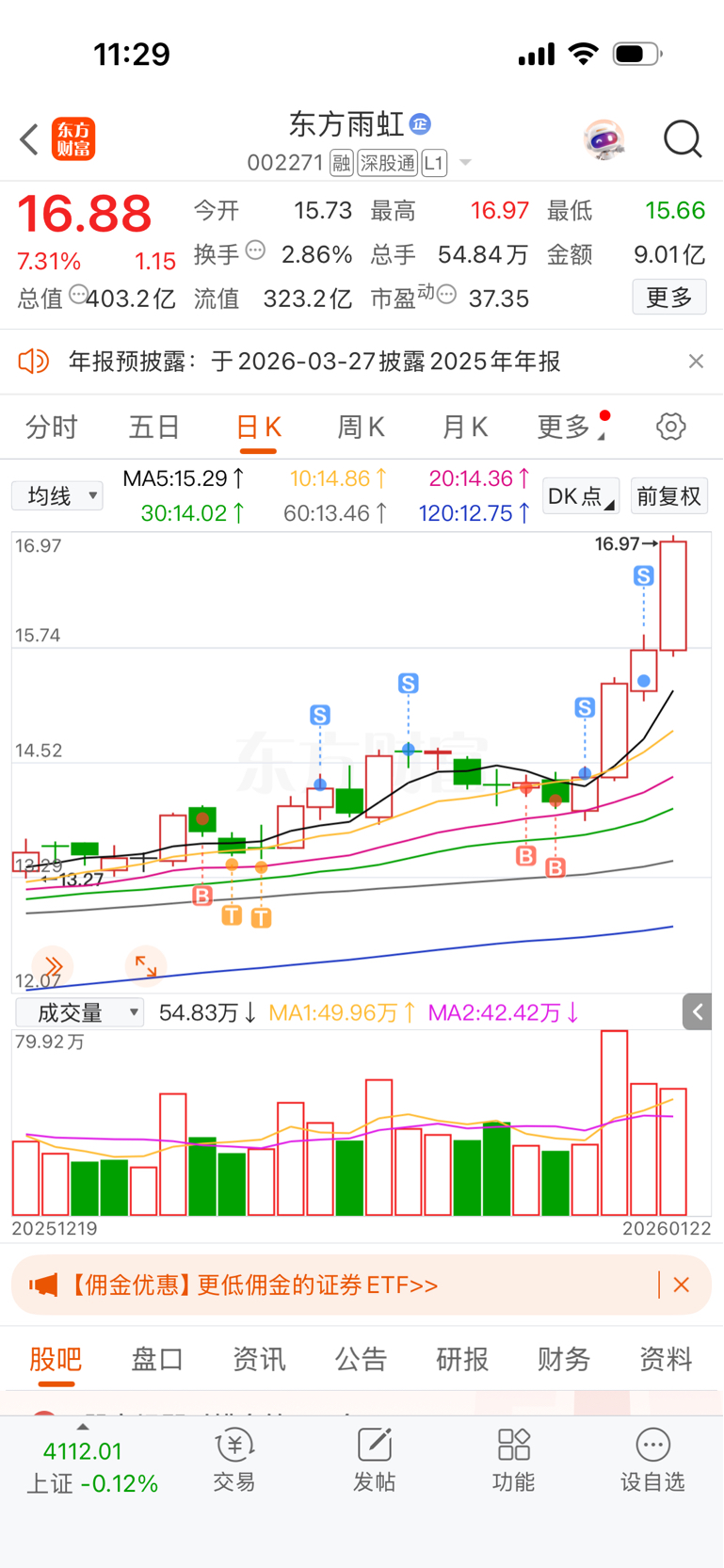The width and height of the screenshot is (724, 1568).
Task: Open the robot assistant avatar
Action: click(x=603, y=139)
